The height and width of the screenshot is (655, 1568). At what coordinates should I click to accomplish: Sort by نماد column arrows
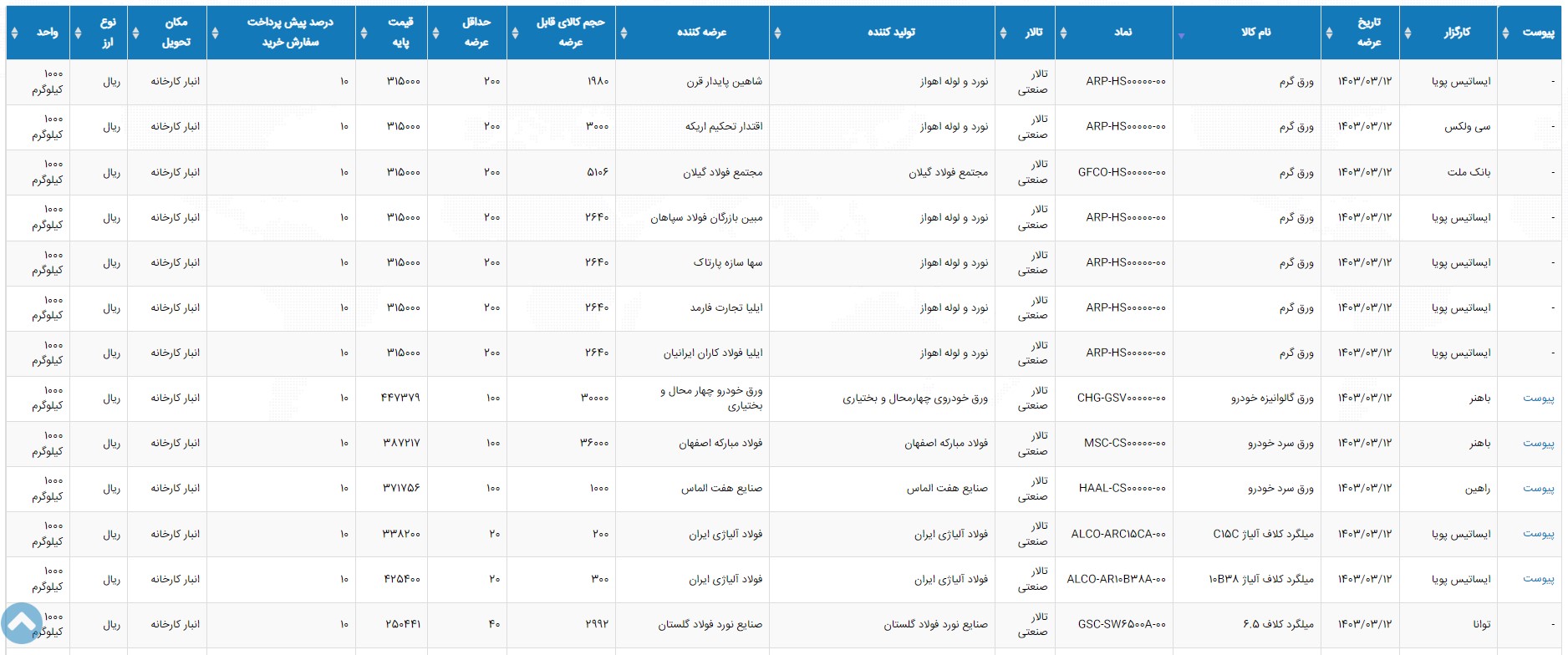click(1063, 33)
